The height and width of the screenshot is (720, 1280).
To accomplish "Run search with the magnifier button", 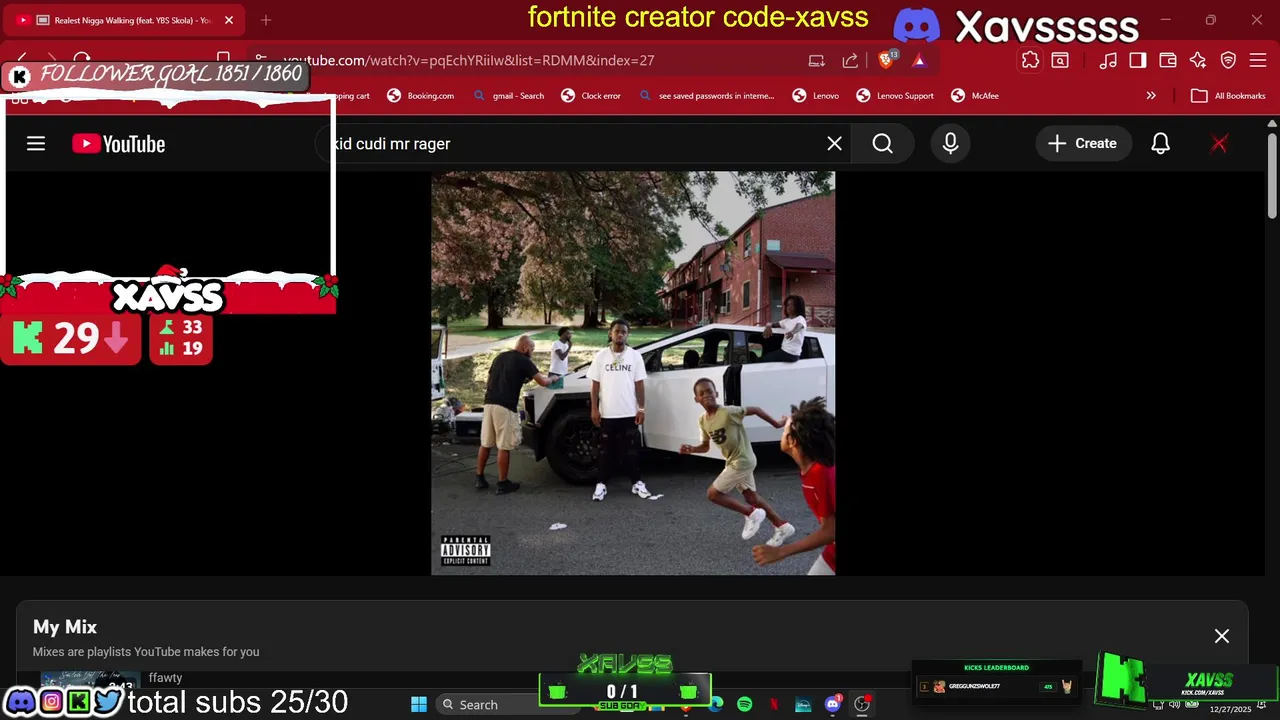I will tap(882, 144).
